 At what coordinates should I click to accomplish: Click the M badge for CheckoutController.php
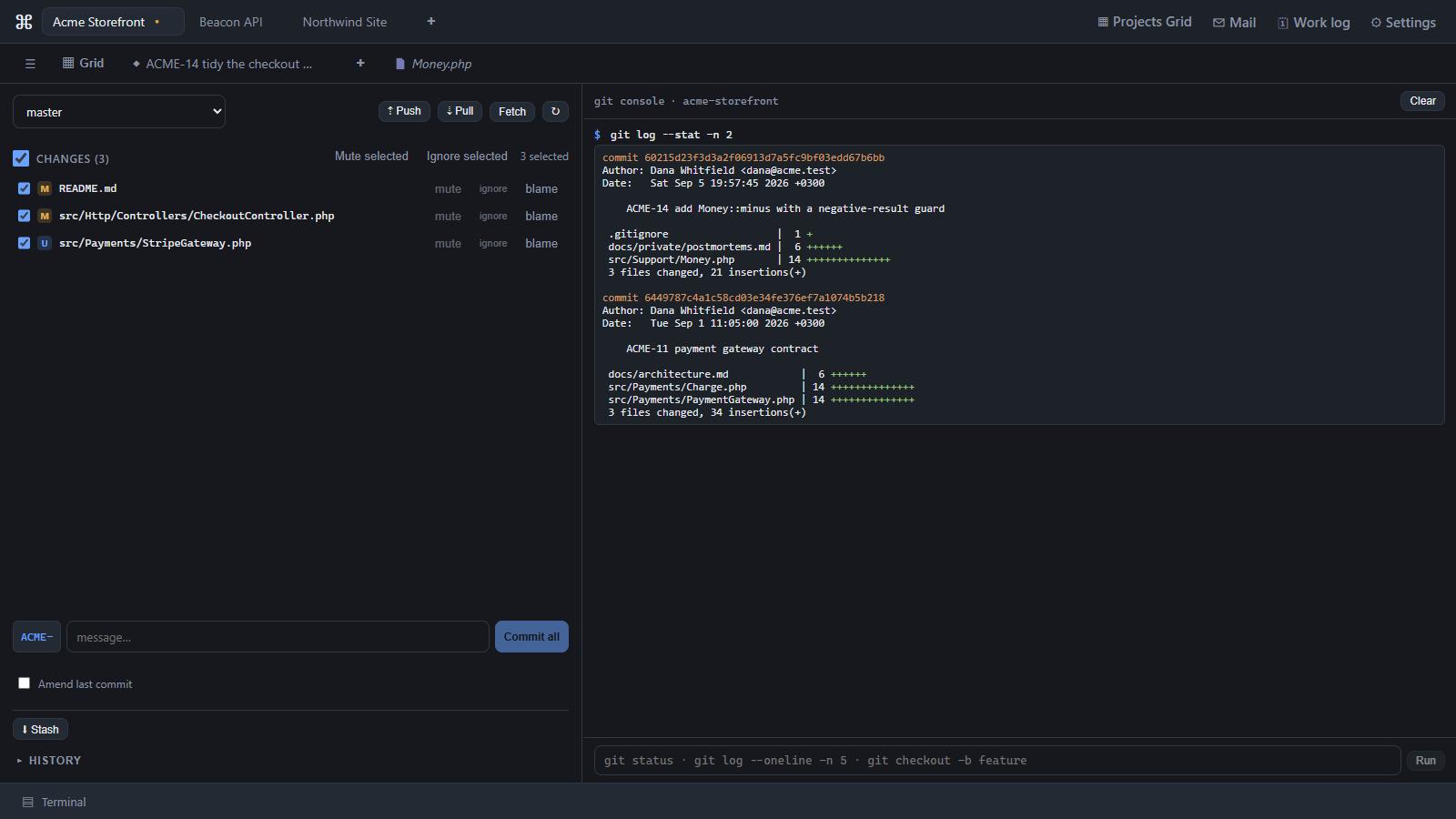pos(45,216)
